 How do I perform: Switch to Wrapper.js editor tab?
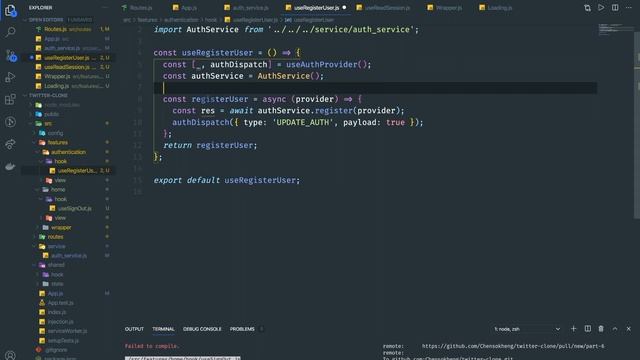click(x=444, y=8)
